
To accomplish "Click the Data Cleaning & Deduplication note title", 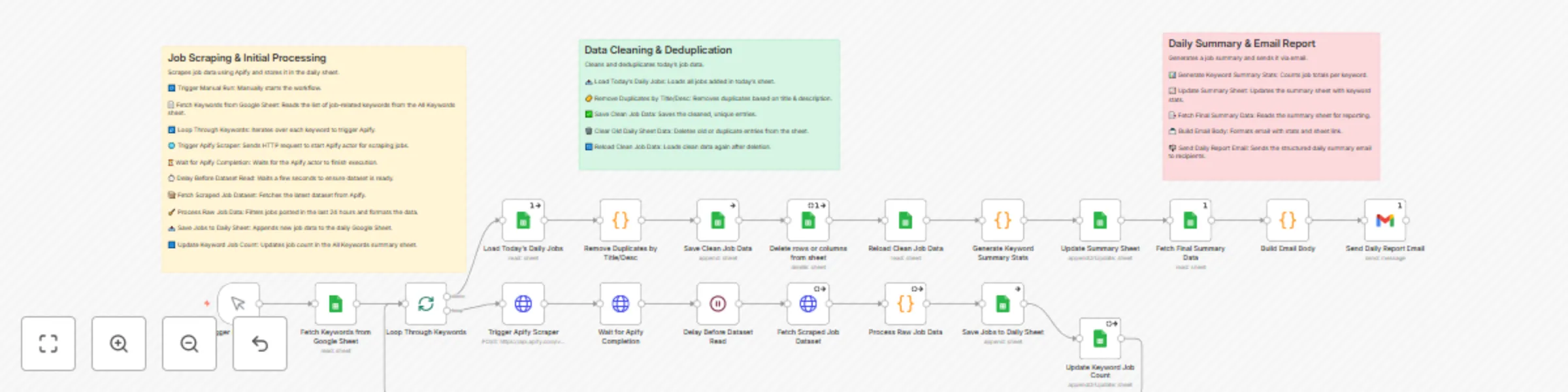I will coord(658,50).
